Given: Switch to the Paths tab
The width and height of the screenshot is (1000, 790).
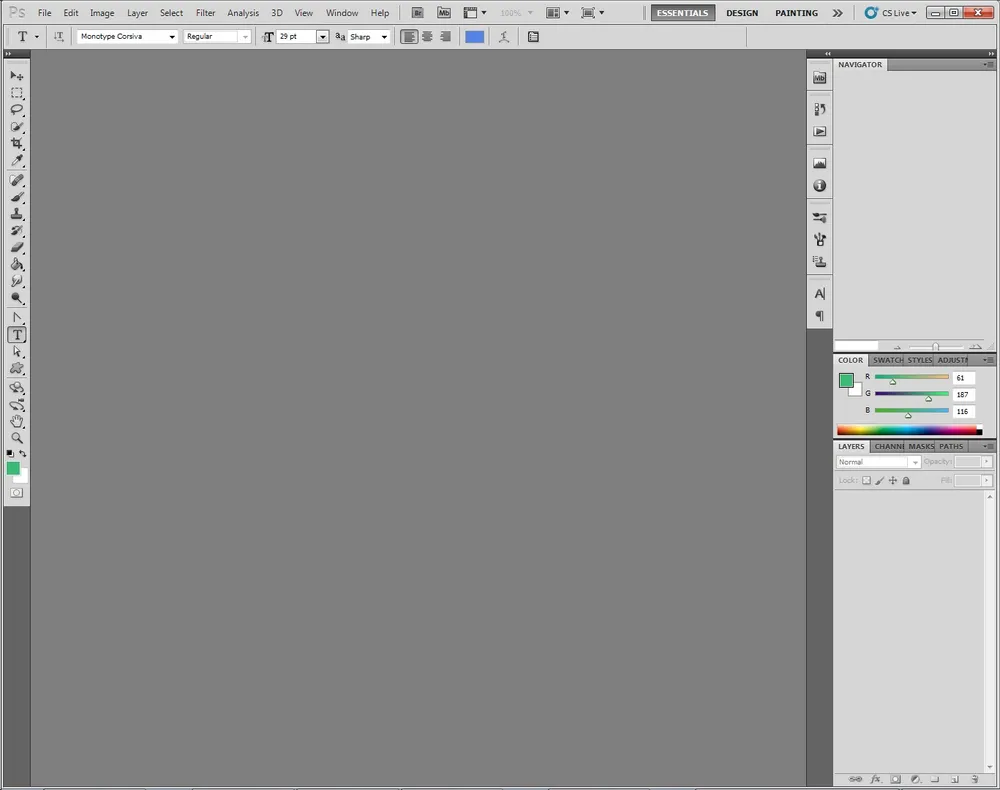Looking at the screenshot, I should (951, 446).
